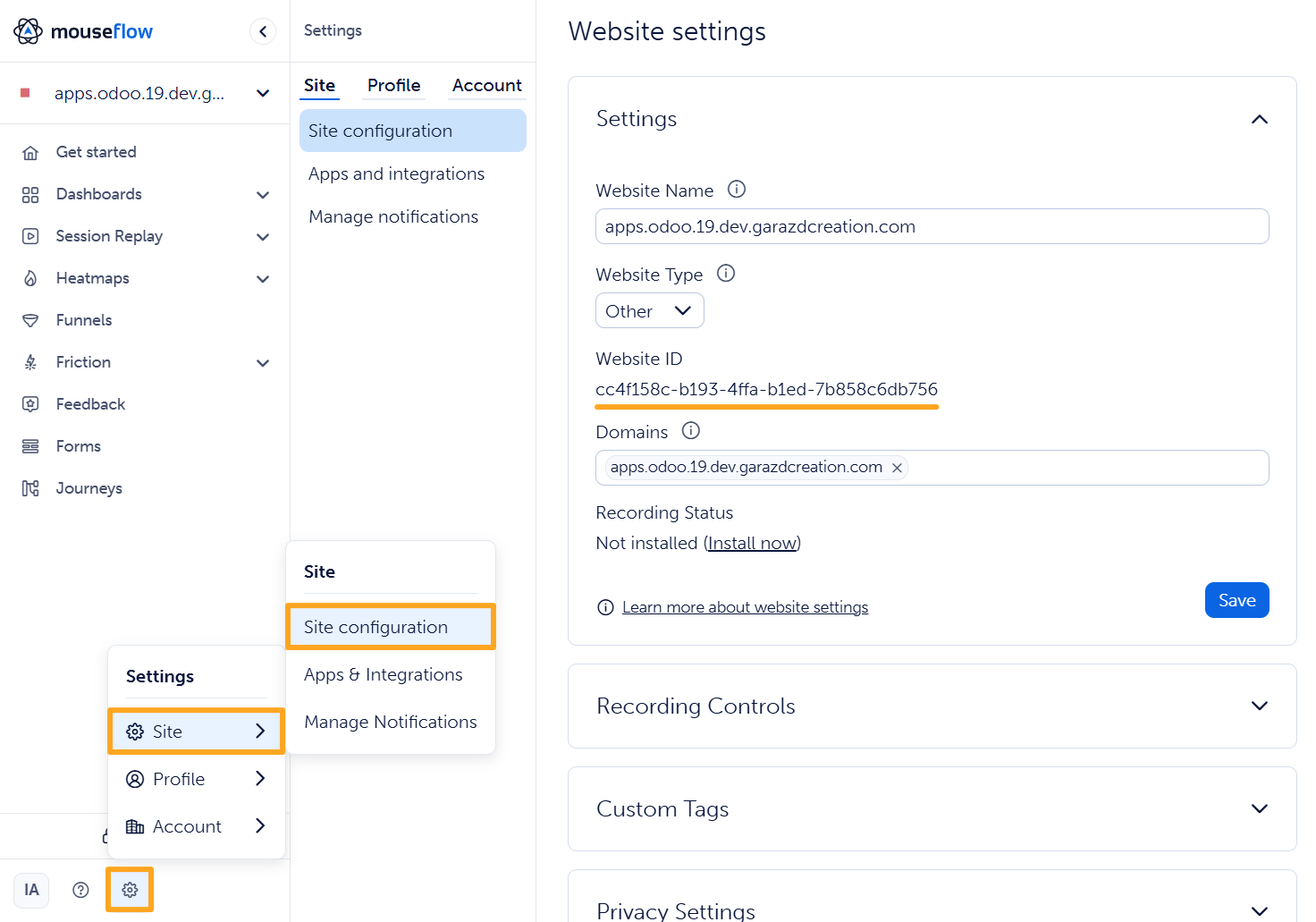The width and height of the screenshot is (1316, 922).
Task: Switch to the Account tab
Action: coord(487,85)
